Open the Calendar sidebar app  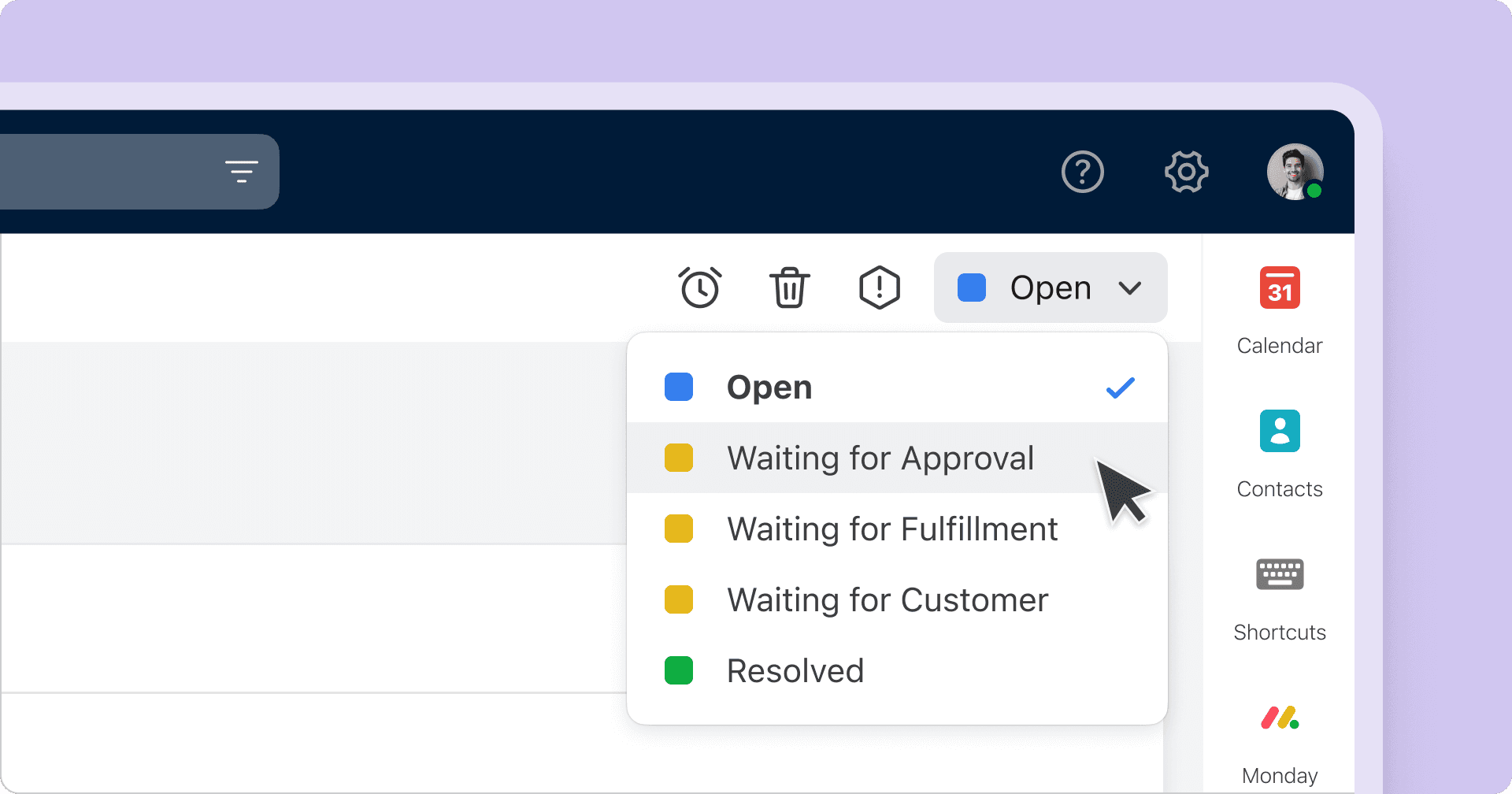[x=1279, y=288]
